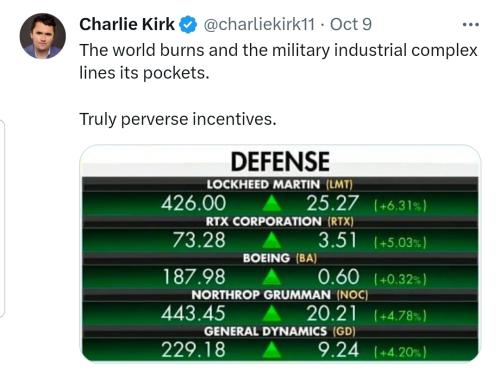Image resolution: width=500 pixels, height=372 pixels.
Task: Click the Oct 9 timestamp
Action: click(x=351, y=24)
